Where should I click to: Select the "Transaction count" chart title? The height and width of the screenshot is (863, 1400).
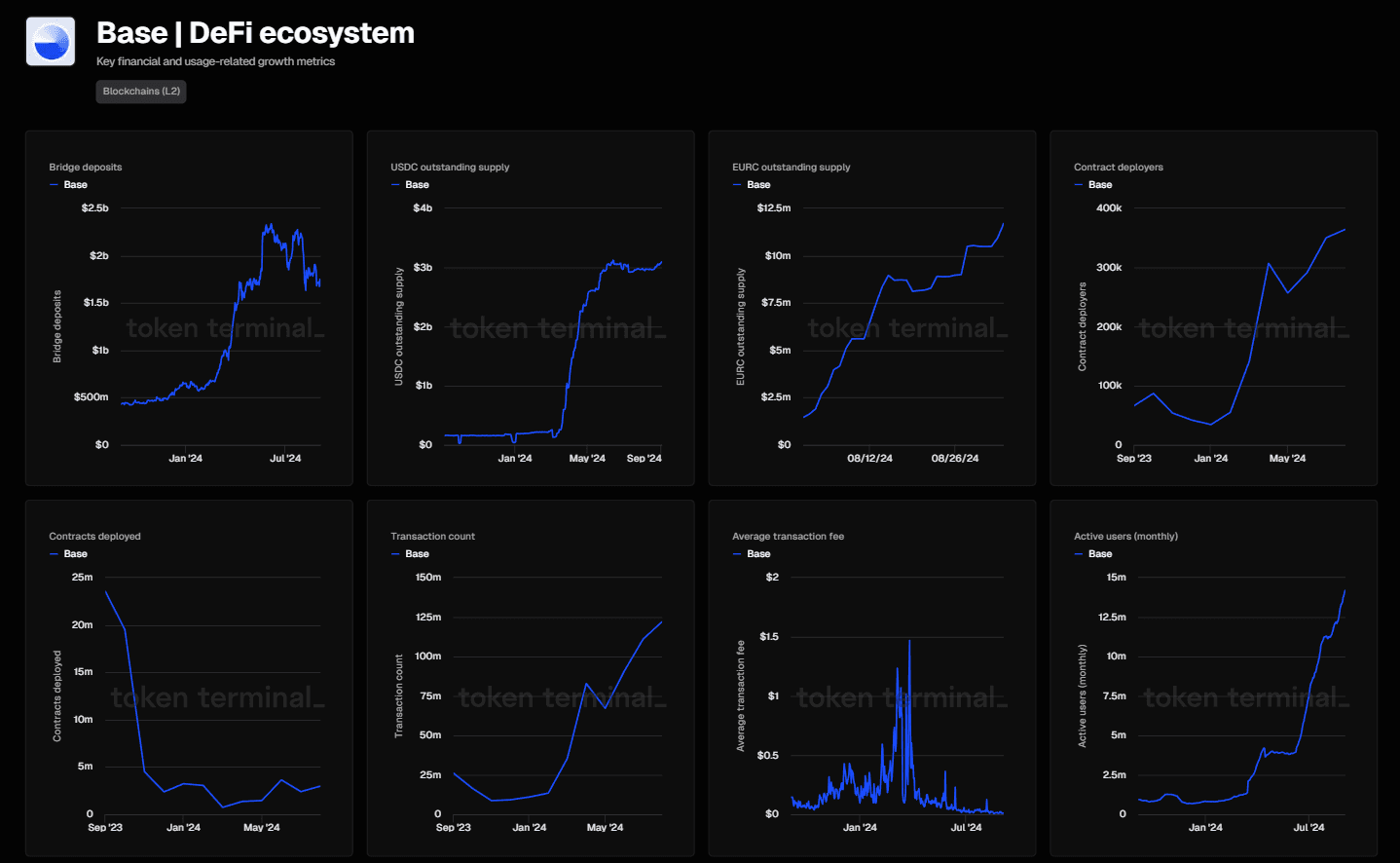(x=433, y=537)
